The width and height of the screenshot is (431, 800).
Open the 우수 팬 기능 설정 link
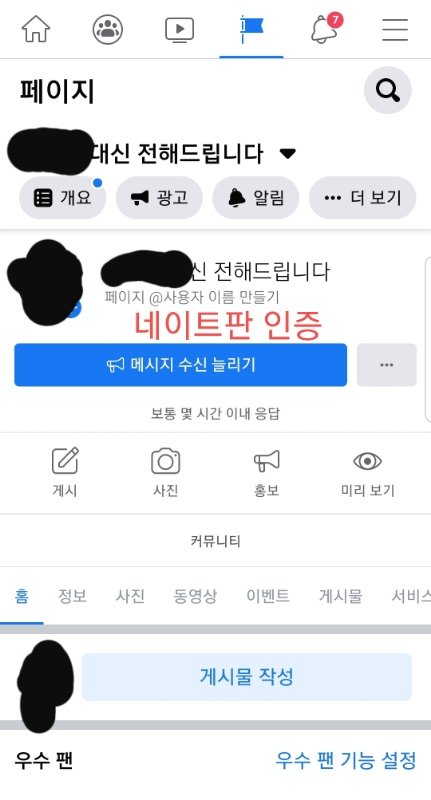pyautogui.click(x=346, y=760)
